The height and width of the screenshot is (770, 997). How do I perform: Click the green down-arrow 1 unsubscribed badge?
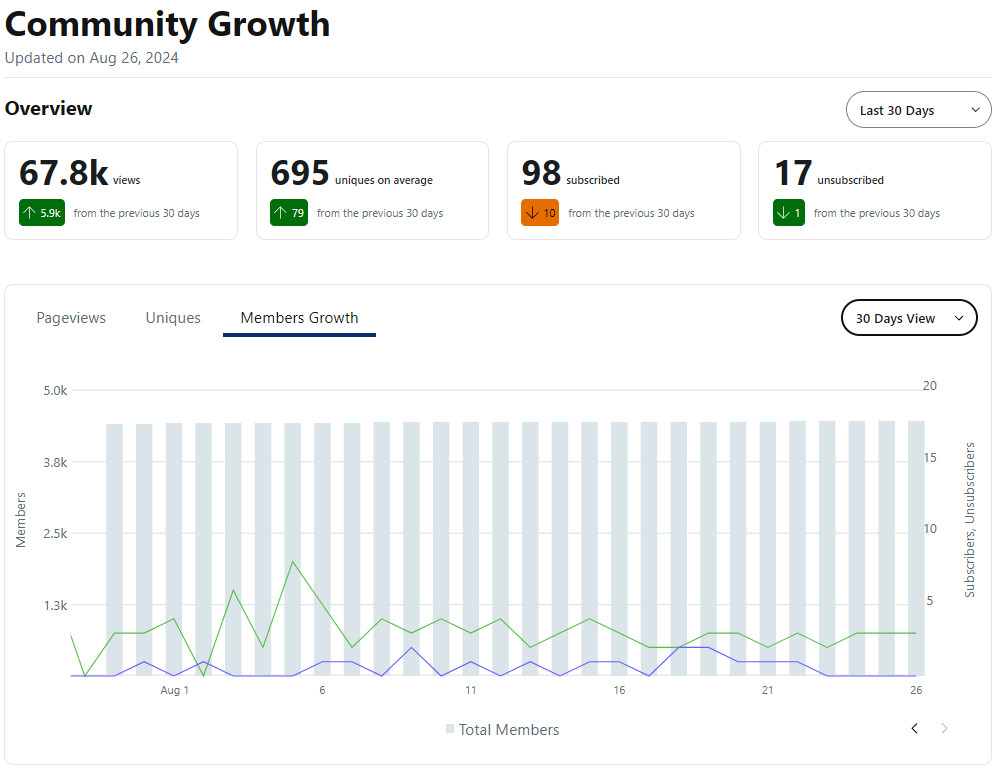789,213
